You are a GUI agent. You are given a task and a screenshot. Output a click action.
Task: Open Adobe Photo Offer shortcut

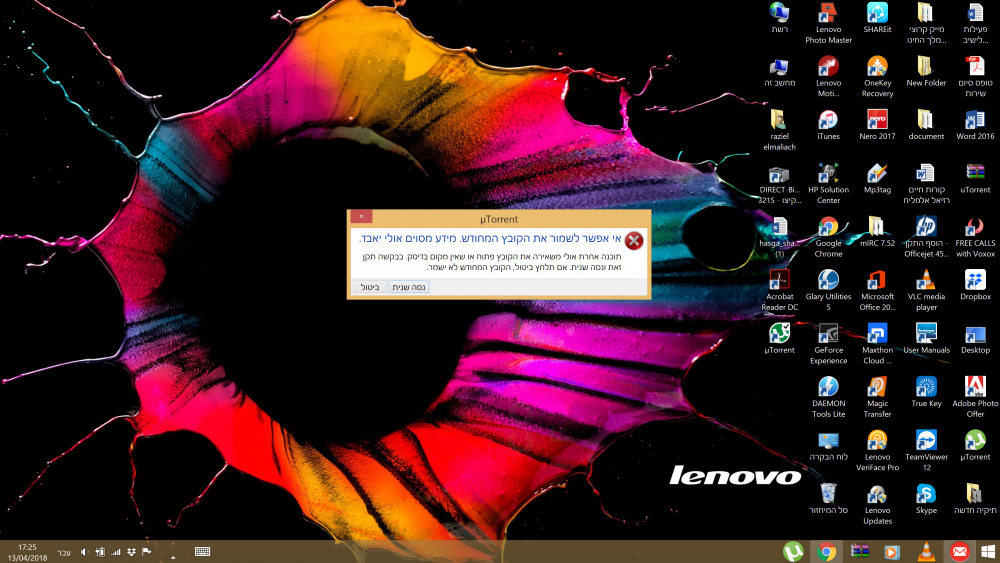[x=975, y=397]
